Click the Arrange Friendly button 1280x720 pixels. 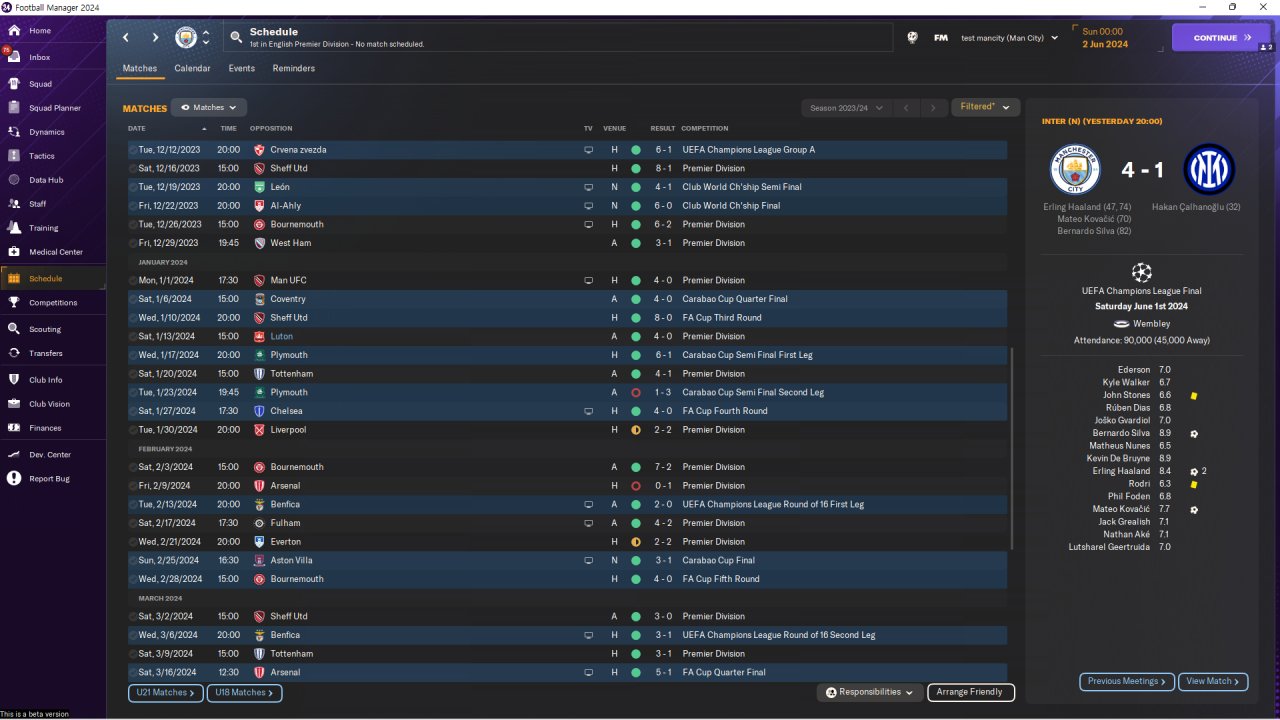[971, 692]
